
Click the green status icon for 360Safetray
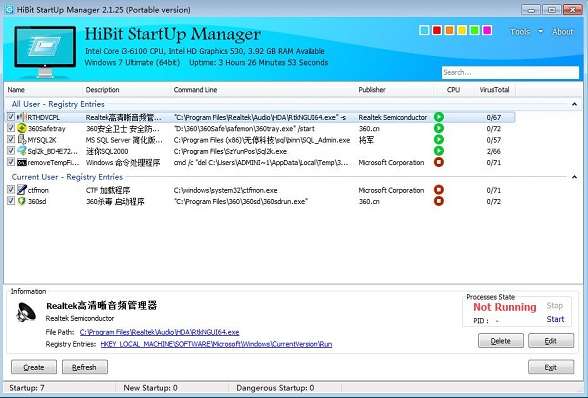(x=439, y=128)
